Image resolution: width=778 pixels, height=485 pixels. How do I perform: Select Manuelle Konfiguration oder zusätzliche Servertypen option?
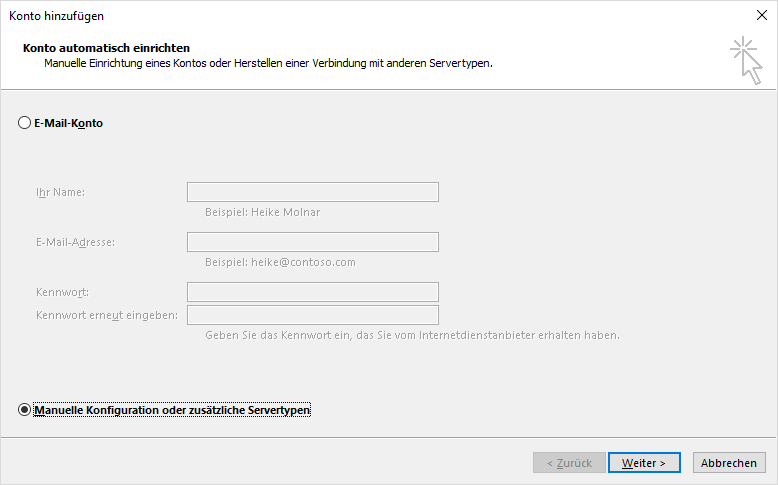pos(24,410)
